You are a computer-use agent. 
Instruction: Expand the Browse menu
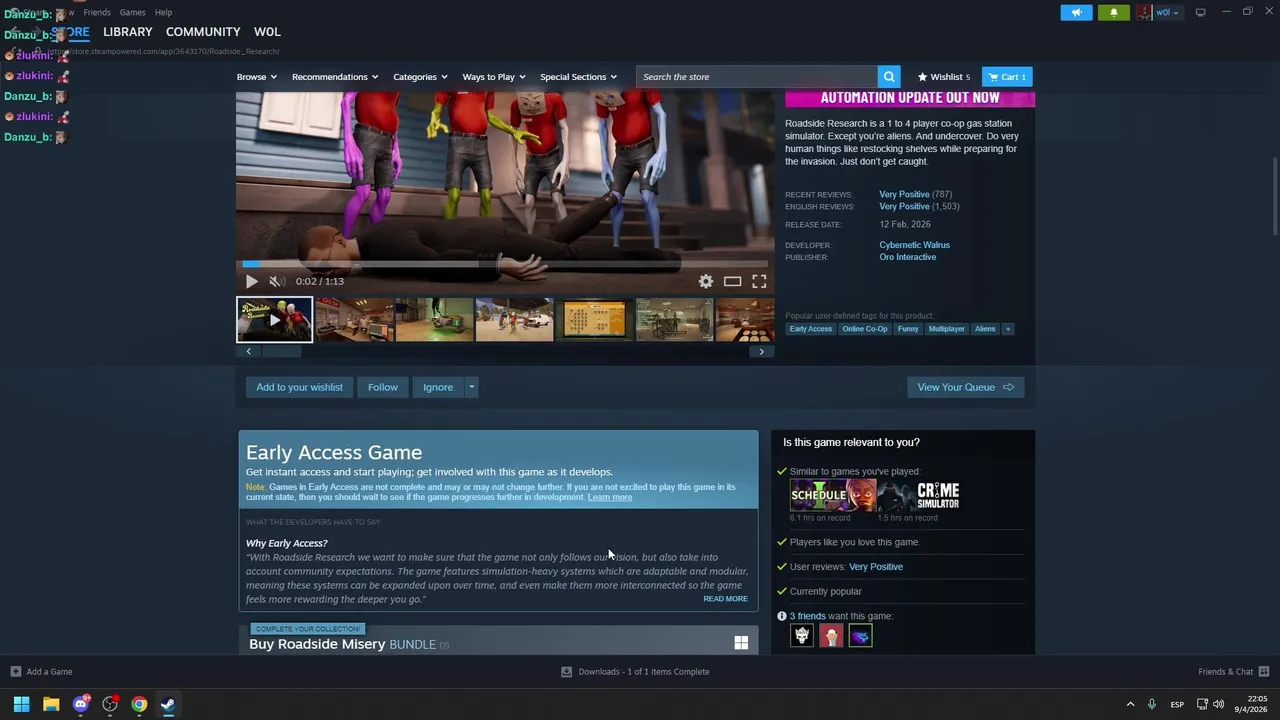[255, 77]
